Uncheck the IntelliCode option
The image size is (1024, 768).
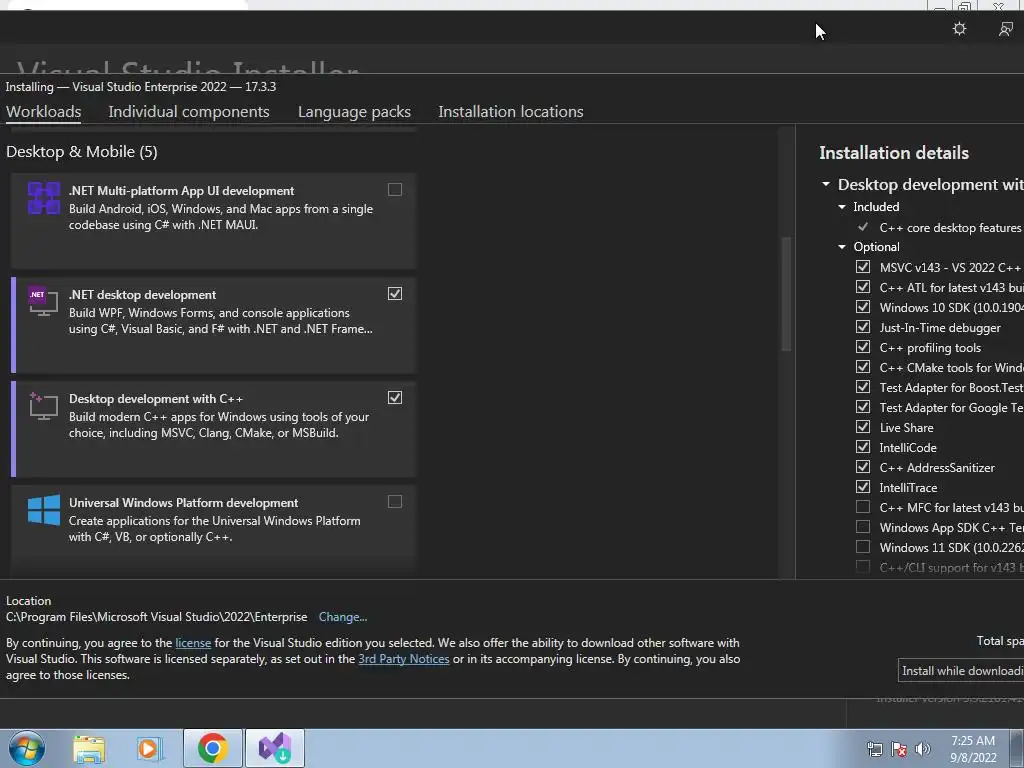pyautogui.click(x=863, y=447)
